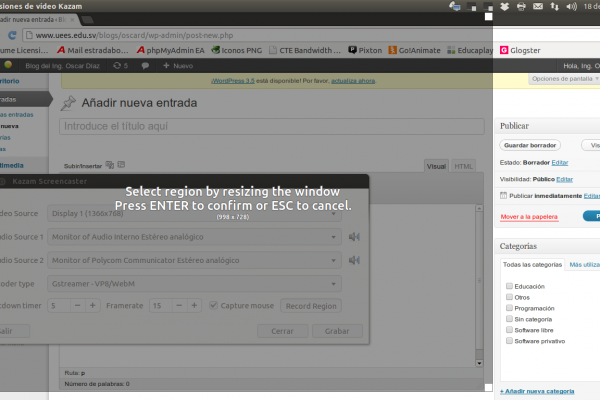Switch to the Visual editor tab
This screenshot has width=600, height=400.
436,166
